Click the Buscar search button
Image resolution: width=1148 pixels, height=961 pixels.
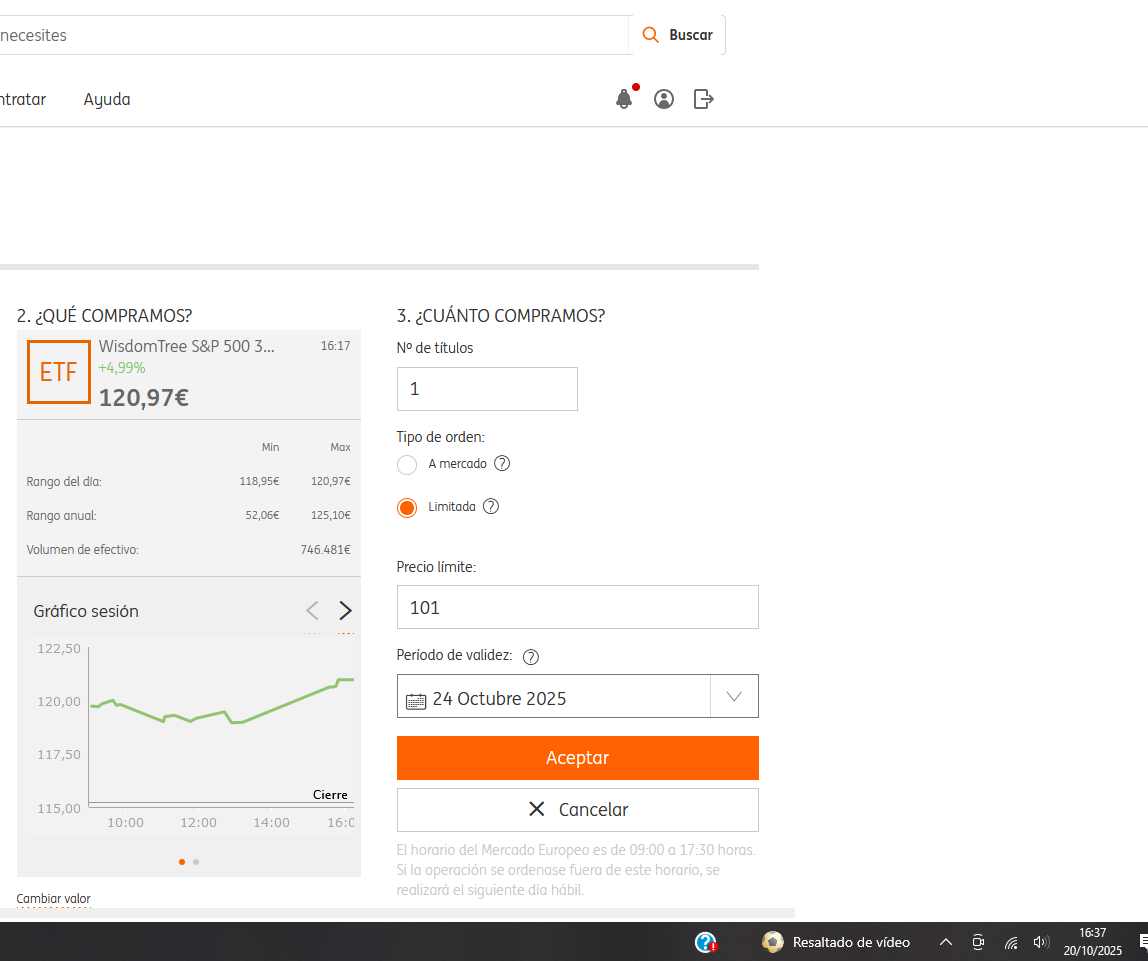tap(678, 35)
